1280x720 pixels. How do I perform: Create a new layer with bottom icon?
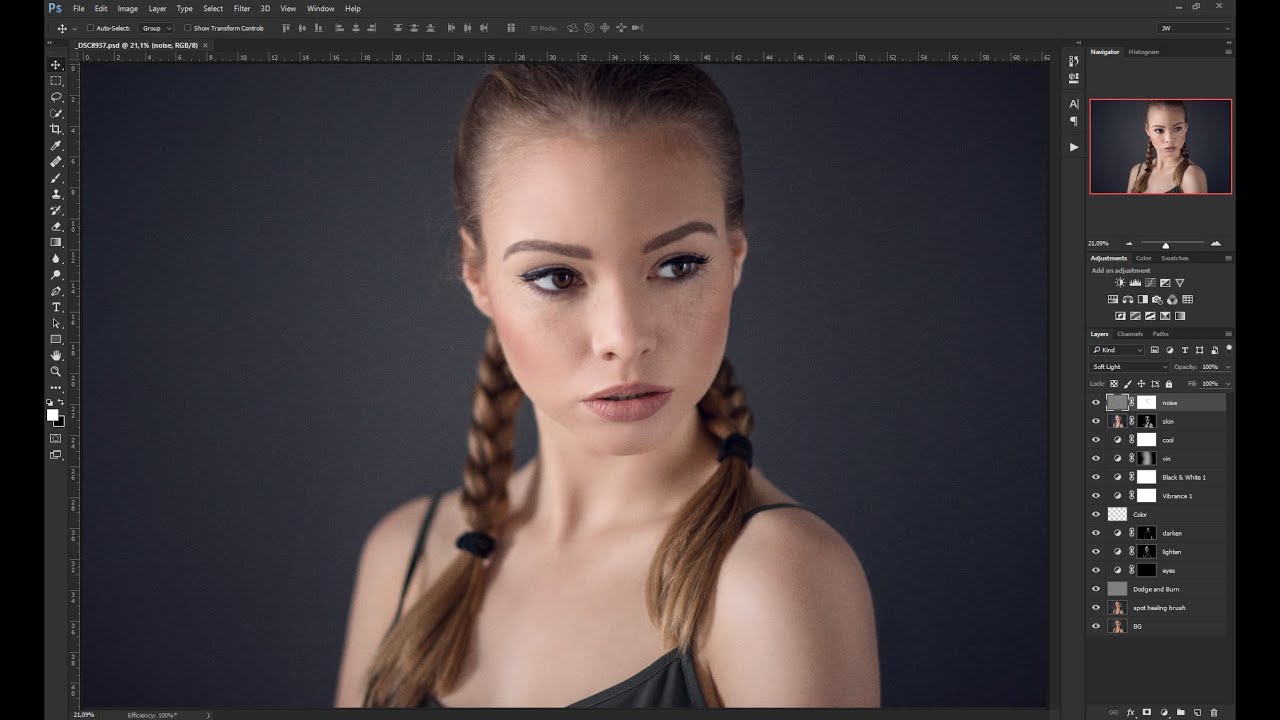coord(1197,713)
